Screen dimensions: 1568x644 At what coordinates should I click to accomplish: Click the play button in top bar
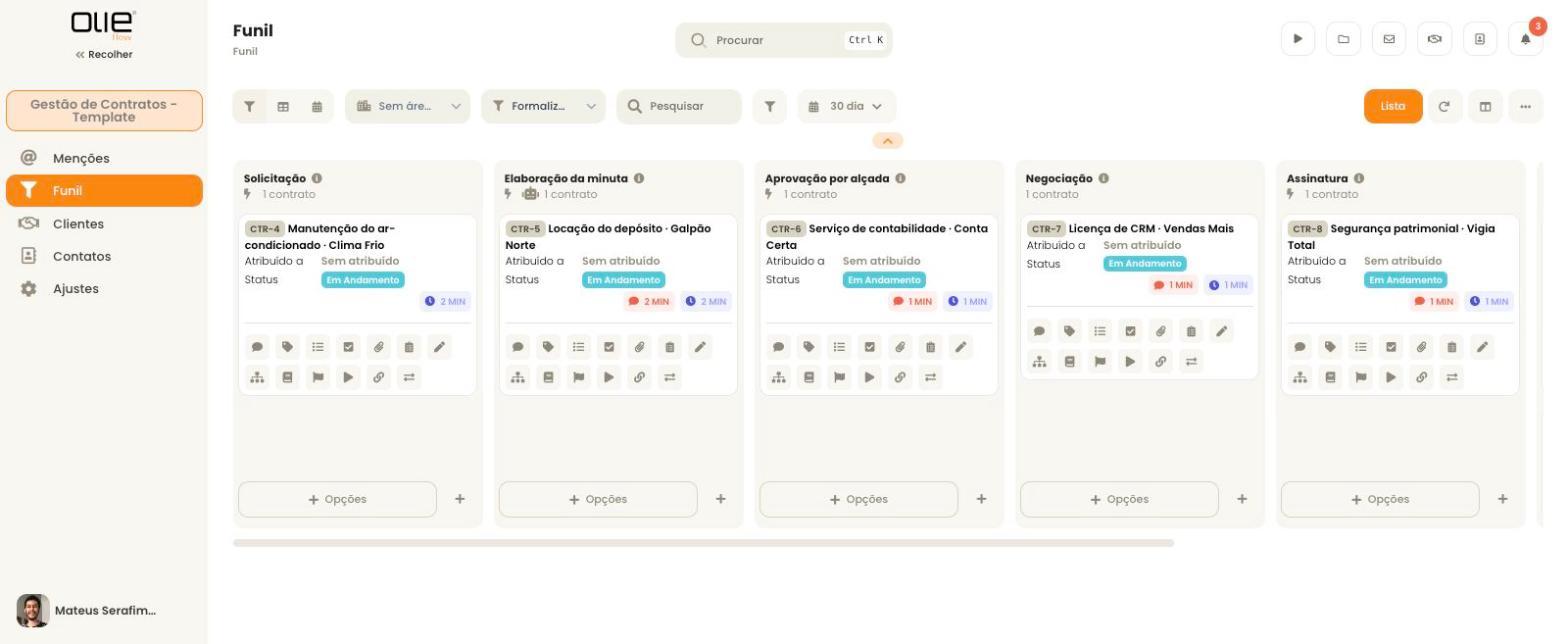coord(1298,39)
